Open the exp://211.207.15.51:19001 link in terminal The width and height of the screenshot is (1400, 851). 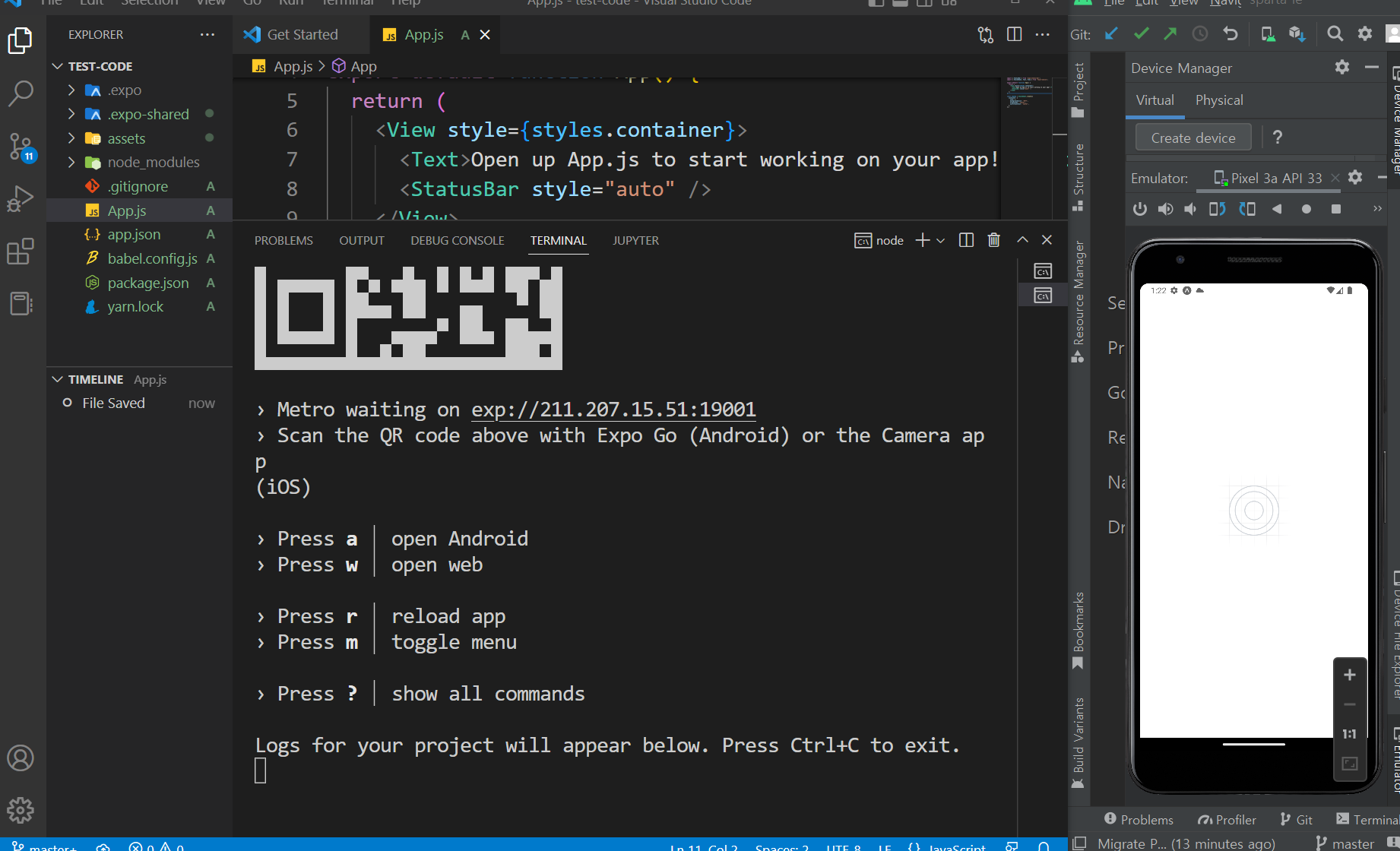coord(613,410)
